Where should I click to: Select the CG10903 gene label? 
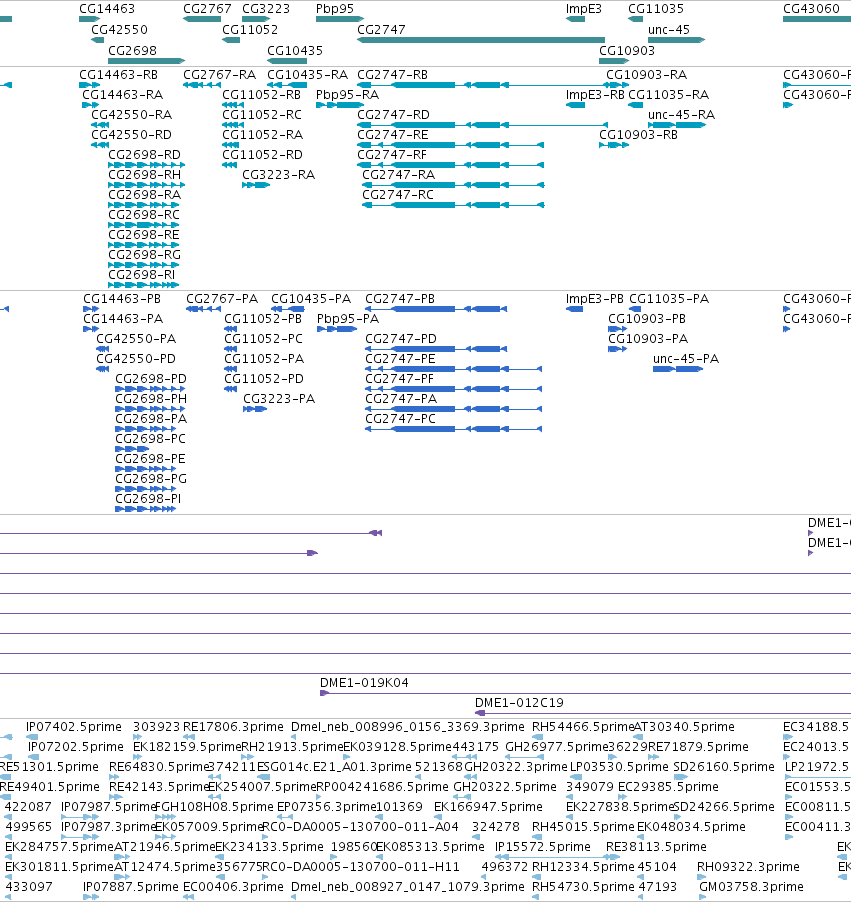pos(627,51)
